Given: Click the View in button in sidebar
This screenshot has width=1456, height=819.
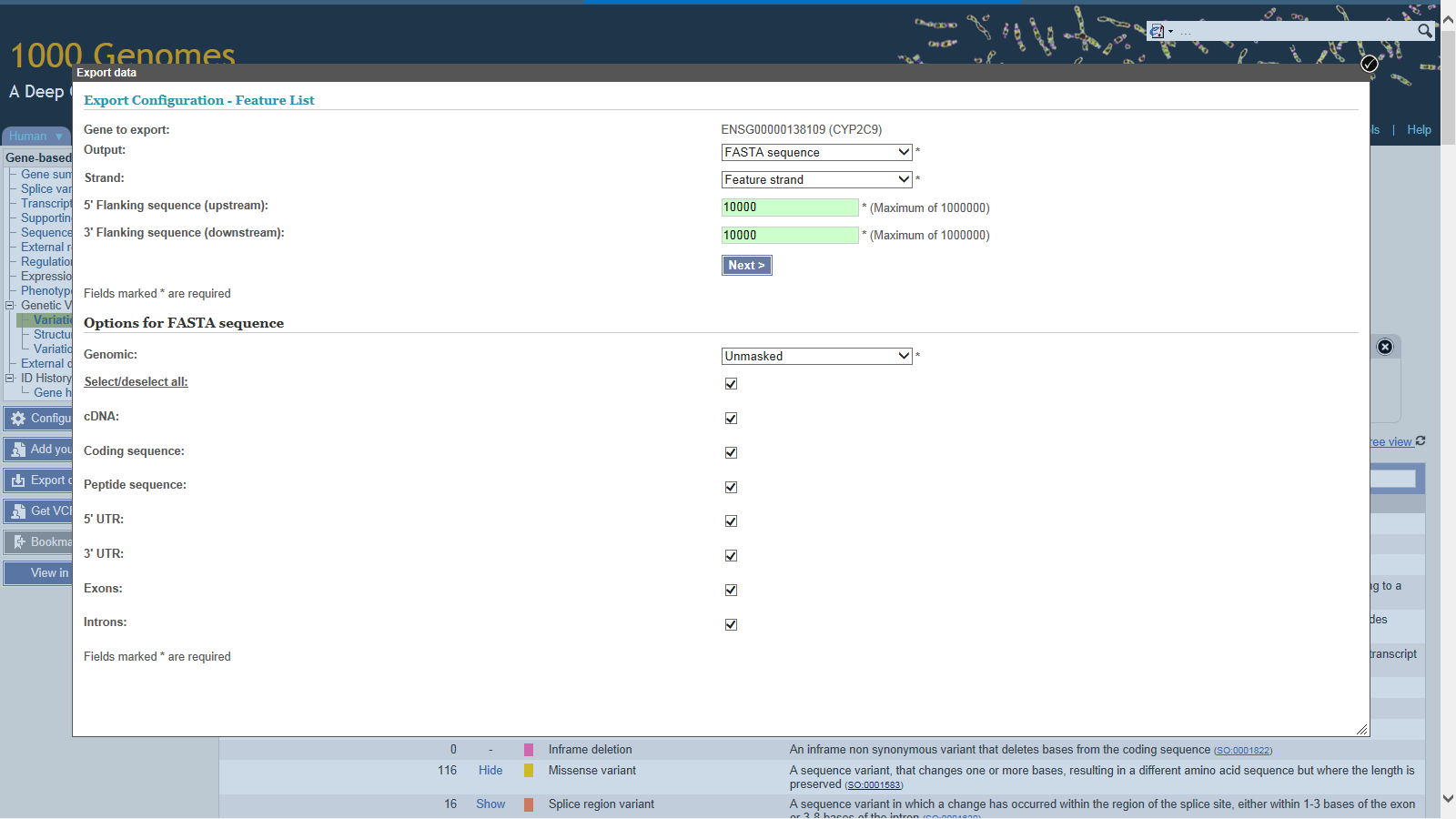Looking at the screenshot, I should tap(38, 573).
